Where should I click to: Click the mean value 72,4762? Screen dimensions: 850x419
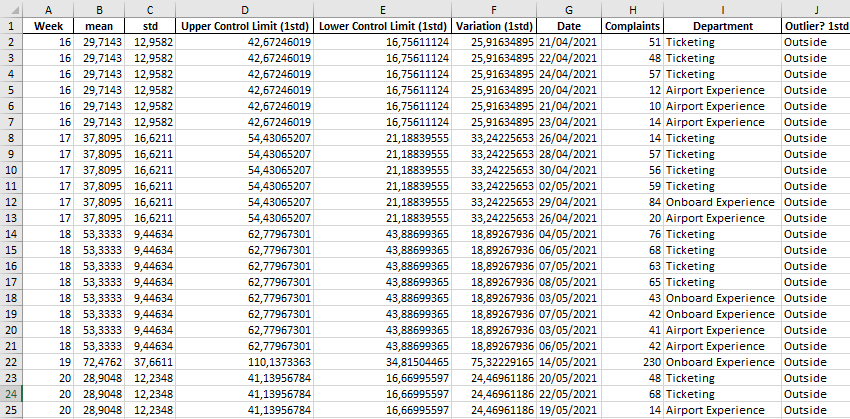point(99,362)
